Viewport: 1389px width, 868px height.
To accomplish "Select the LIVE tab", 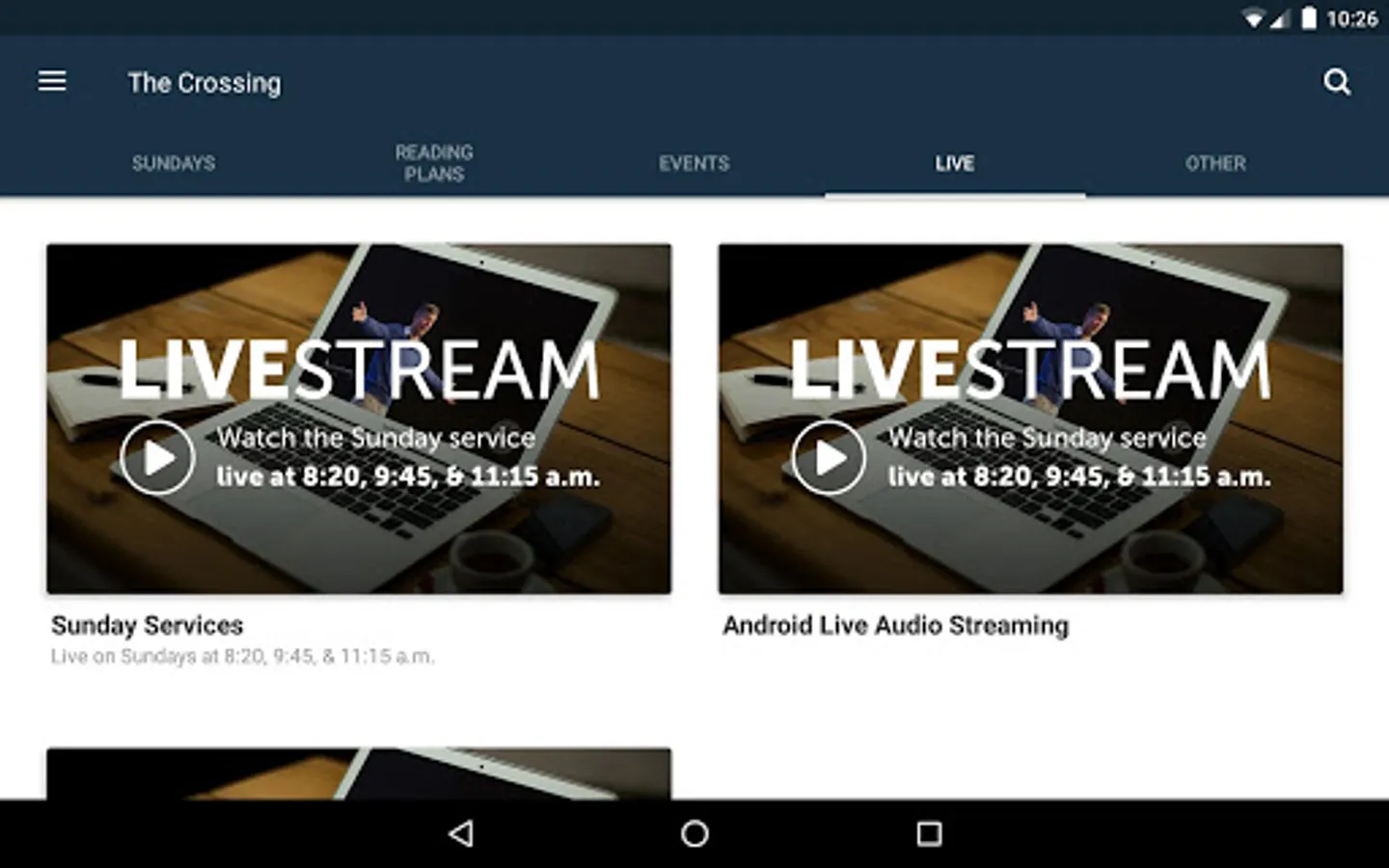I will click(x=953, y=163).
